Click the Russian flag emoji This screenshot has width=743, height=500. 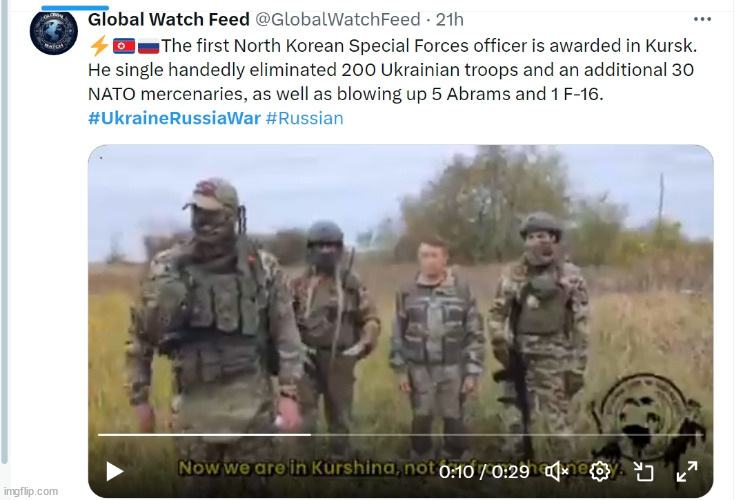coord(148,46)
